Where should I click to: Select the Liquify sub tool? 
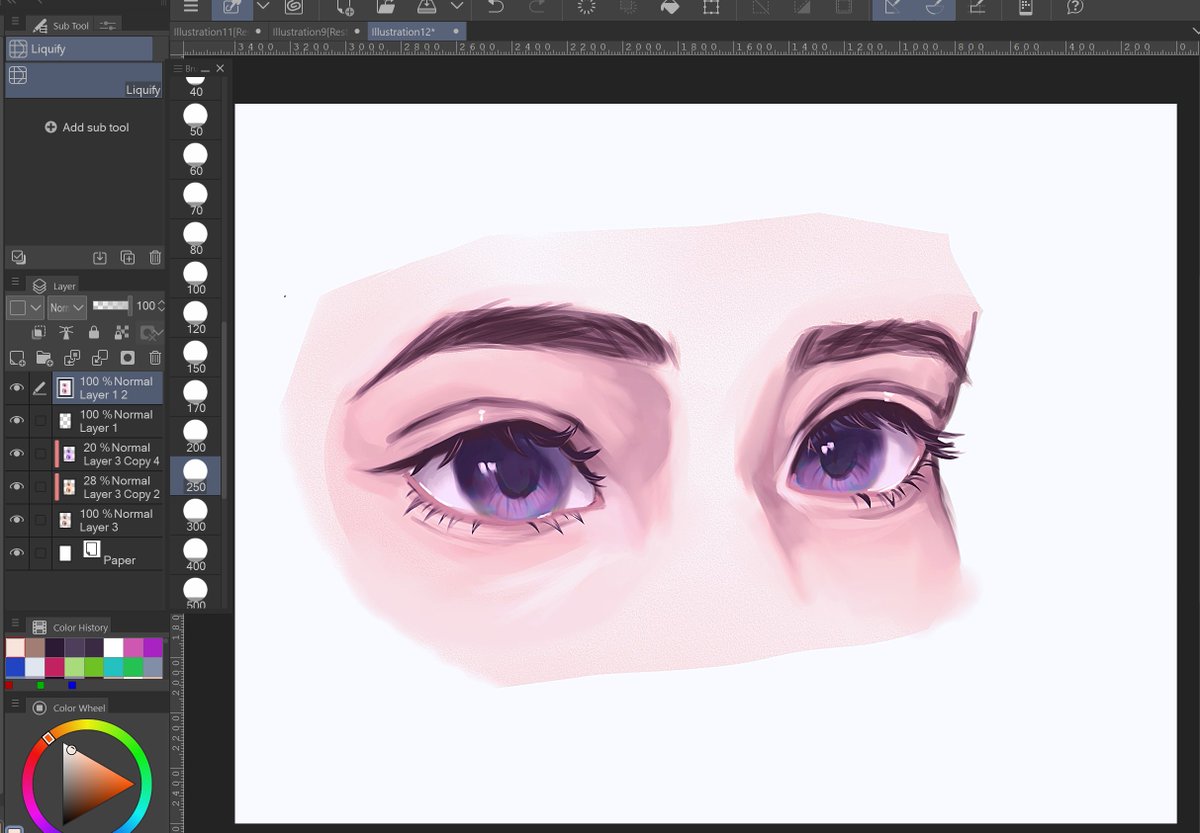pyautogui.click(x=84, y=80)
